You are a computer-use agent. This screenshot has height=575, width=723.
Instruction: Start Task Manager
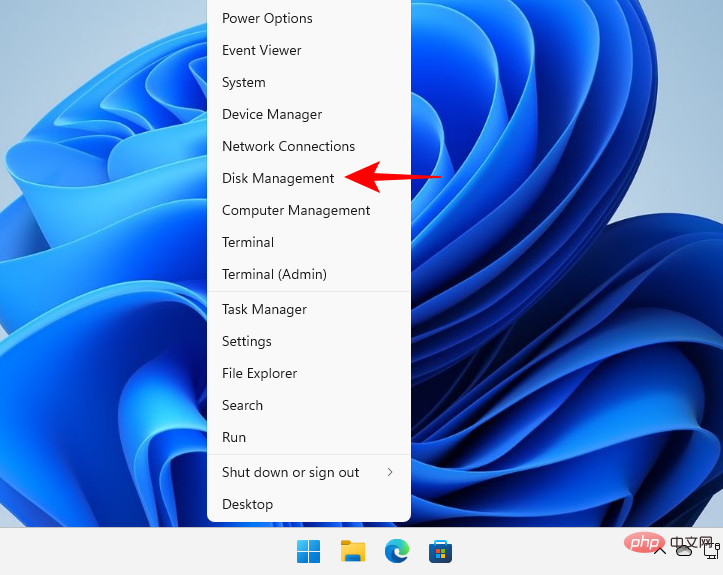point(264,309)
